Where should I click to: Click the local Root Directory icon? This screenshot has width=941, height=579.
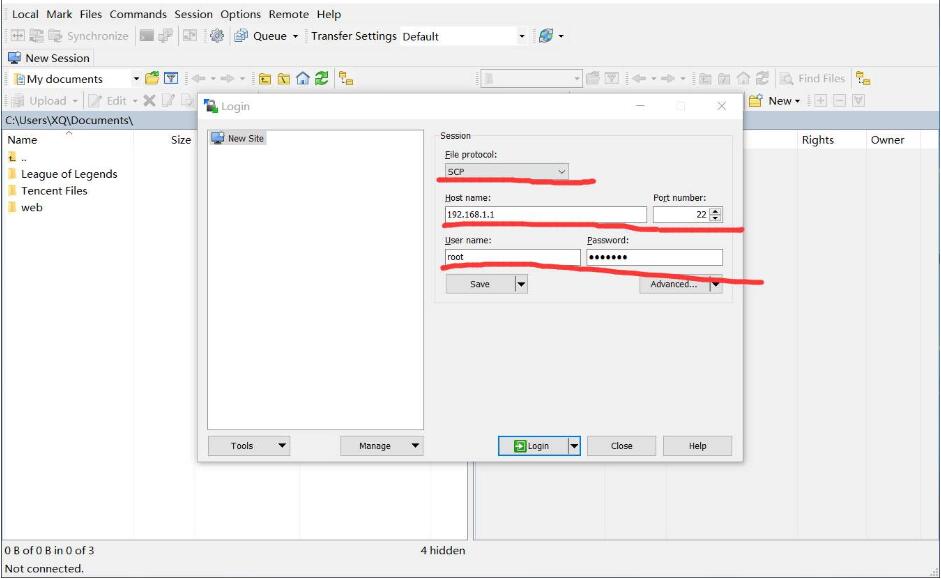pyautogui.click(x=284, y=79)
